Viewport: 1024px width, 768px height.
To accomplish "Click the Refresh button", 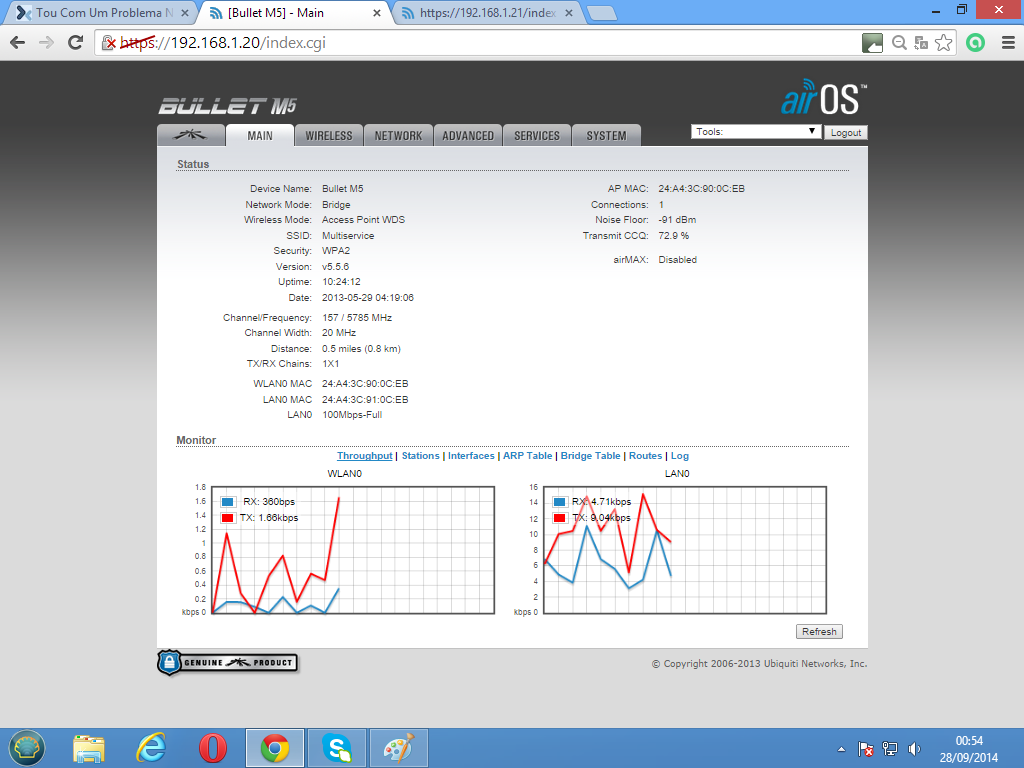I will tap(819, 632).
